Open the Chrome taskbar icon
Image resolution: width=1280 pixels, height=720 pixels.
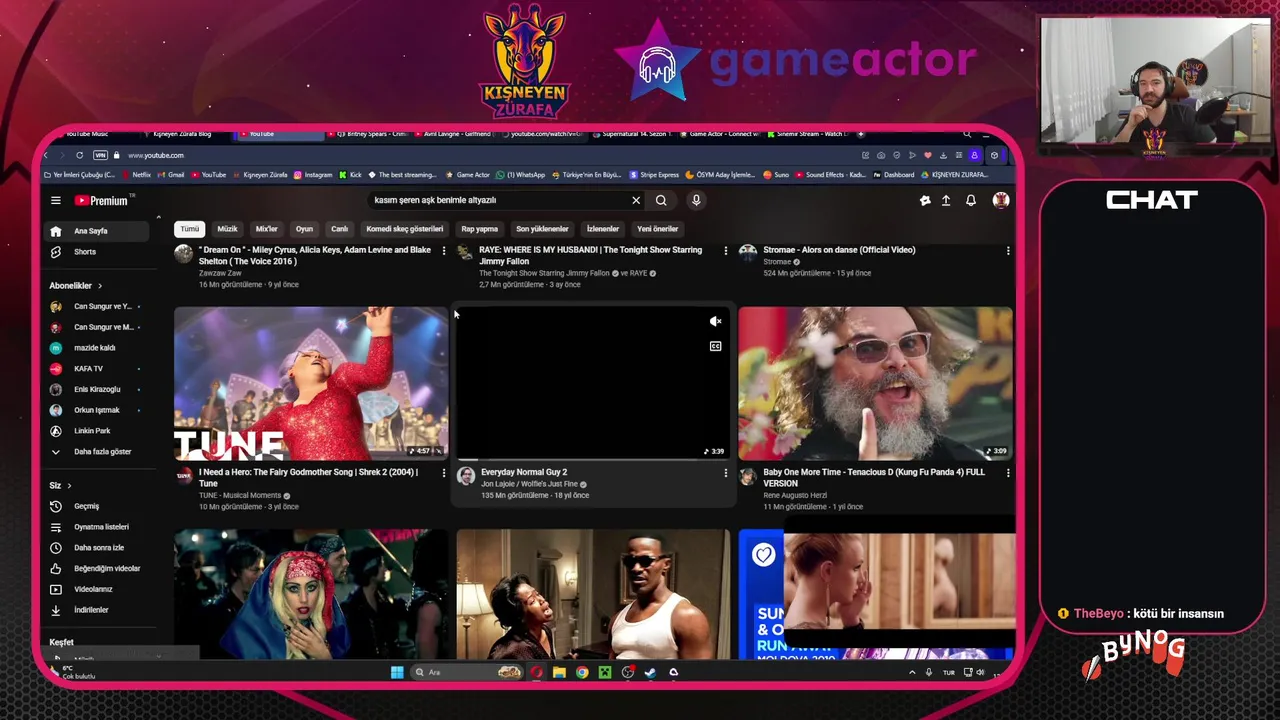click(582, 672)
